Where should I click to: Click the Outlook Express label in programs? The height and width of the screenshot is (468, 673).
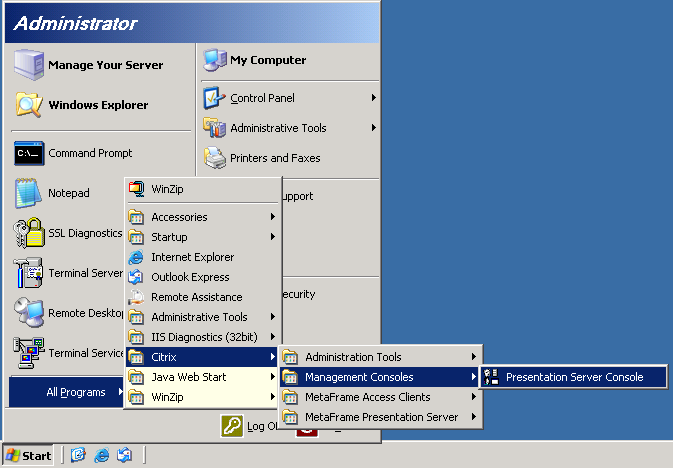tap(190, 277)
